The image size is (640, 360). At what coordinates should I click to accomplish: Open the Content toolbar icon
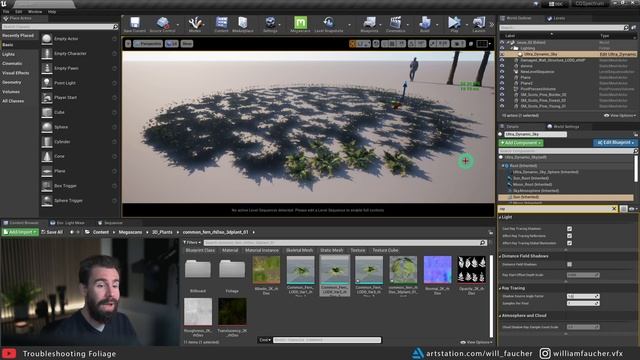coord(222,22)
